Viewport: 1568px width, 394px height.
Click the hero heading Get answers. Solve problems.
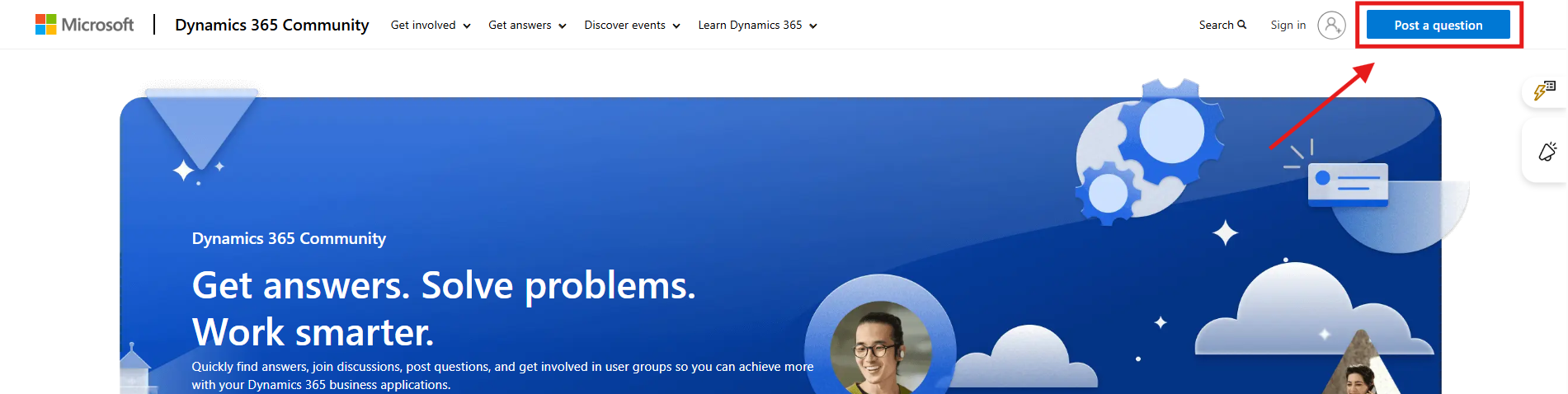[444, 285]
